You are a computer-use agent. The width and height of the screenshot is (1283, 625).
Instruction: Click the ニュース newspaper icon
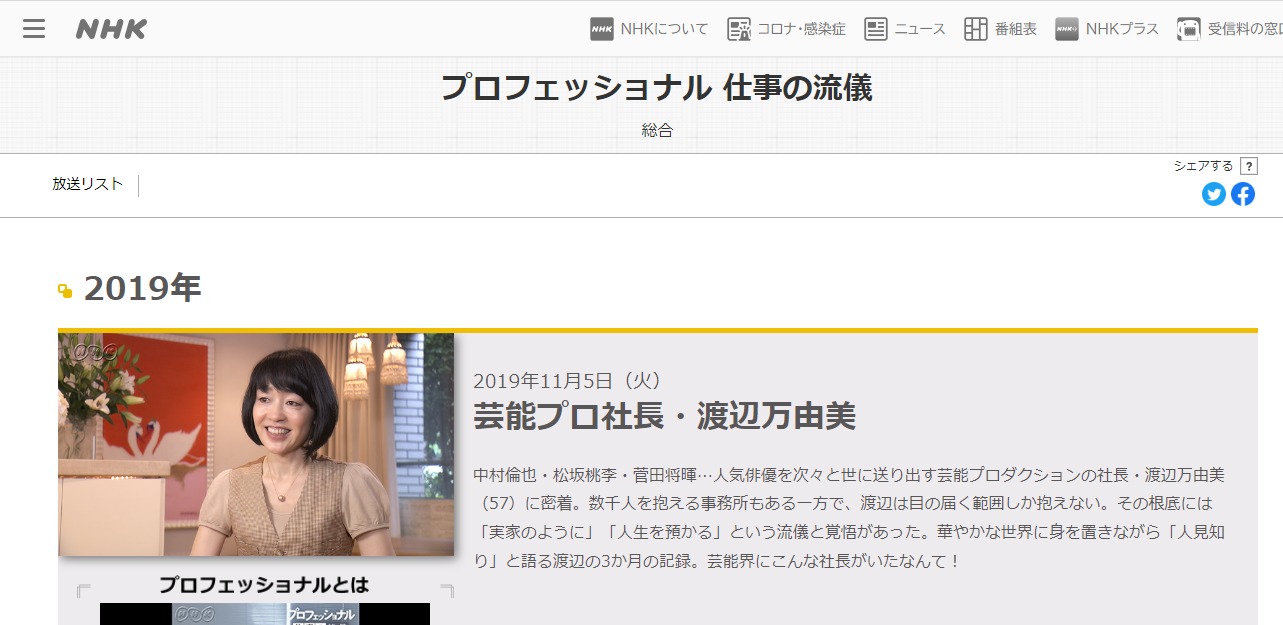(876, 29)
